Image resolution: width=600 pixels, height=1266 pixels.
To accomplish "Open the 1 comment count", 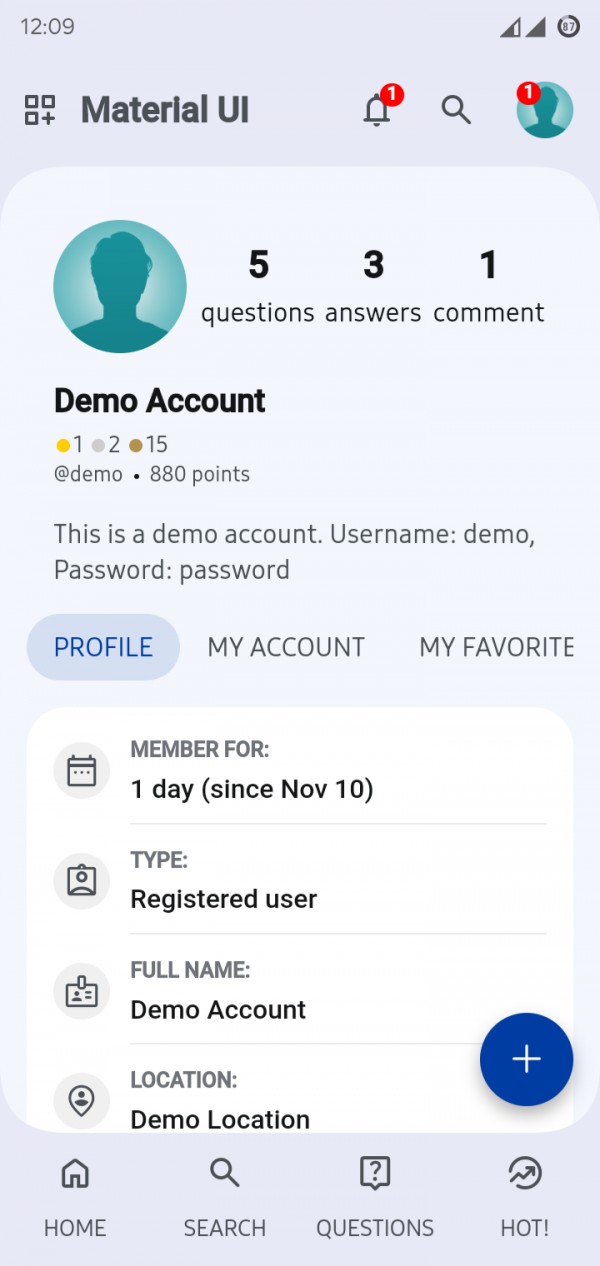I will pyautogui.click(x=488, y=287).
